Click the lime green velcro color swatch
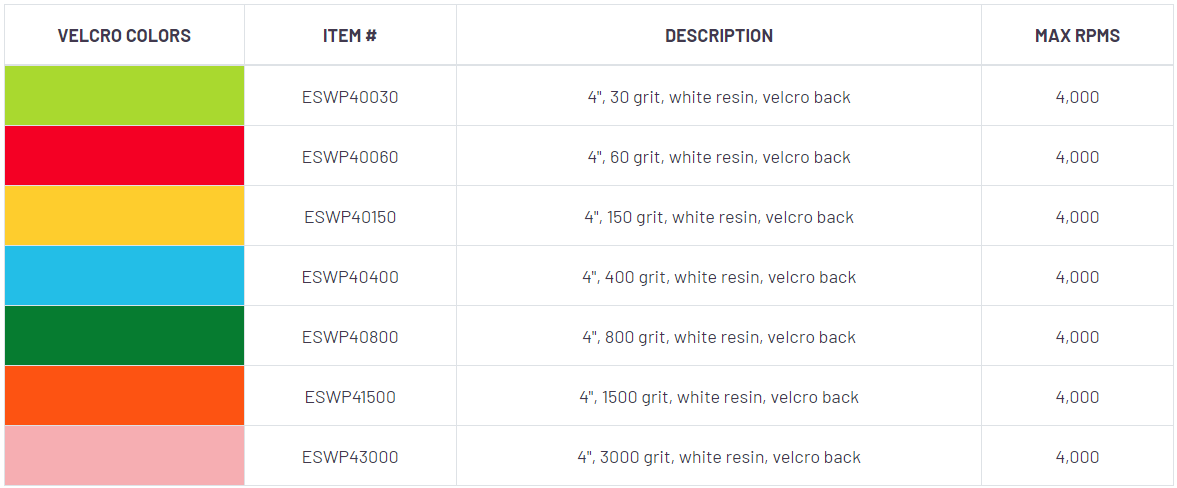The height and width of the screenshot is (488, 1177). tap(124, 96)
